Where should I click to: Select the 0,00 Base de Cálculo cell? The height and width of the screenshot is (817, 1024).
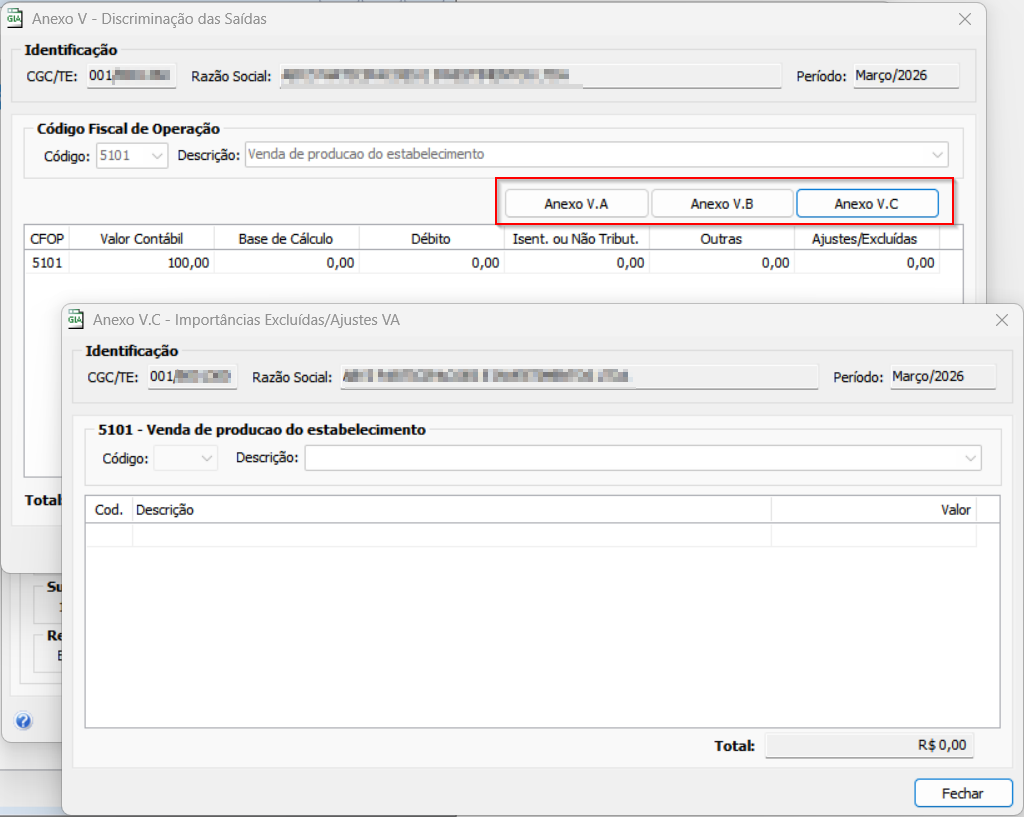pos(287,263)
